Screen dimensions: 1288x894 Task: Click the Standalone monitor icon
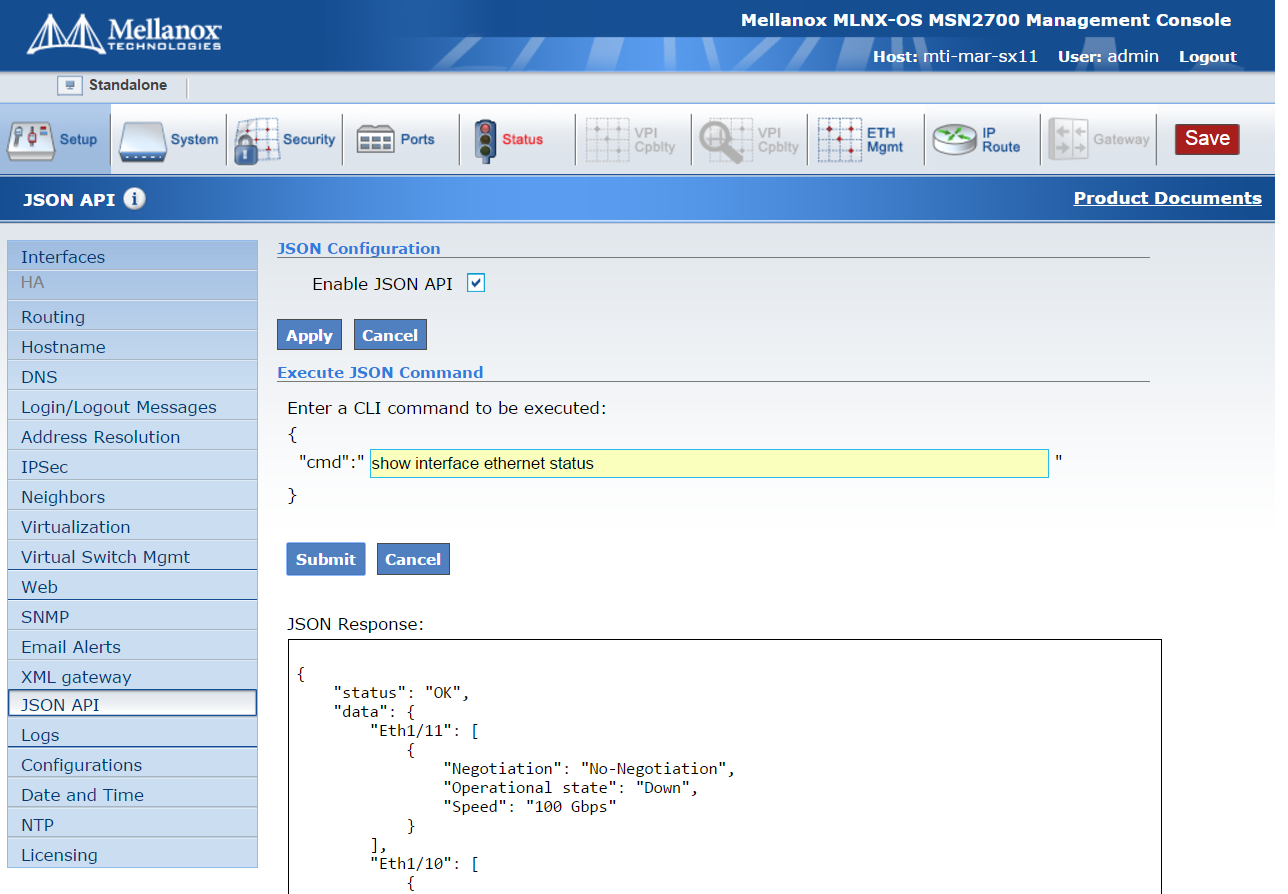69,86
